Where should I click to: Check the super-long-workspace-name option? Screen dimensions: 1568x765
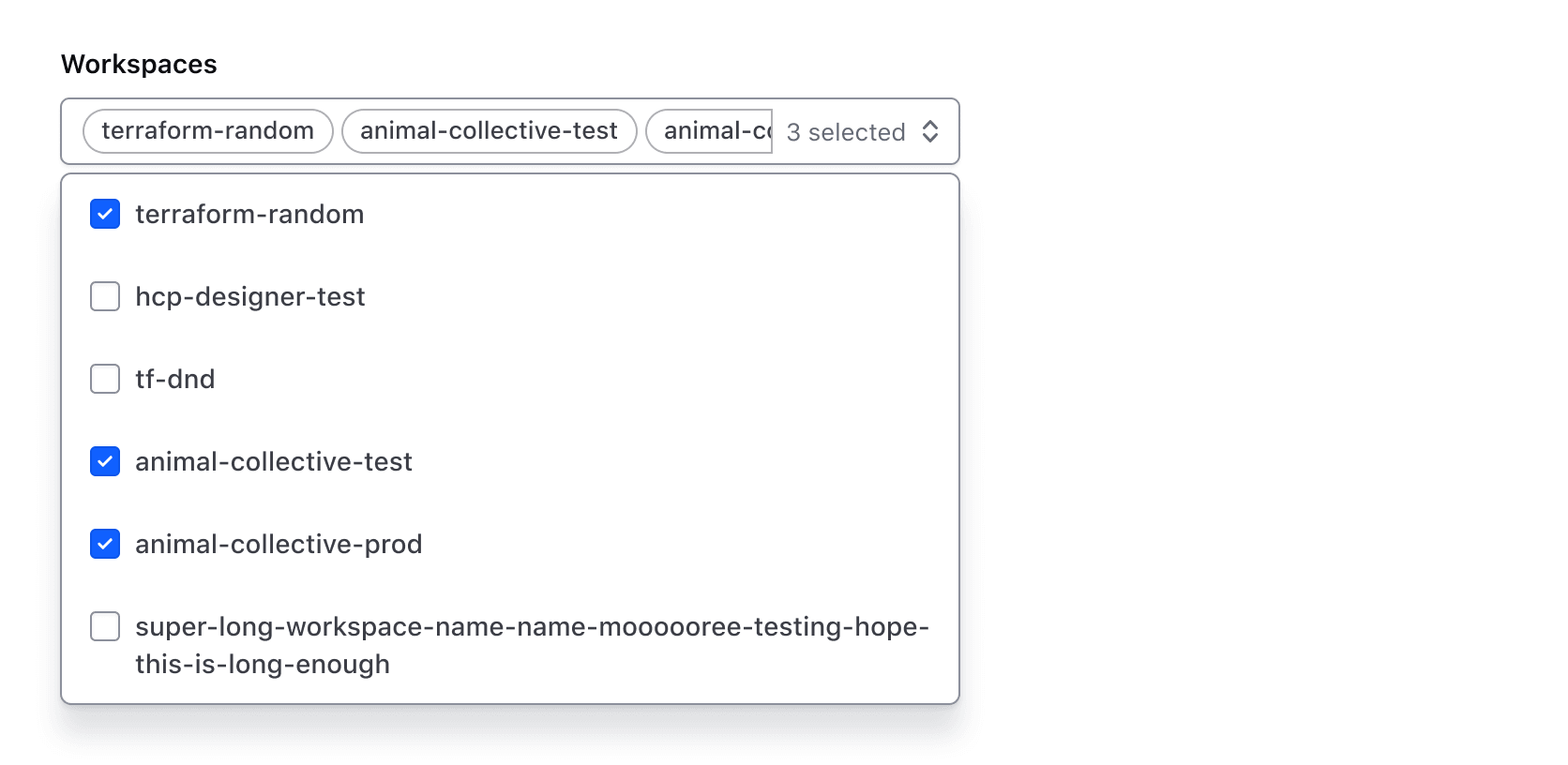pos(104,626)
